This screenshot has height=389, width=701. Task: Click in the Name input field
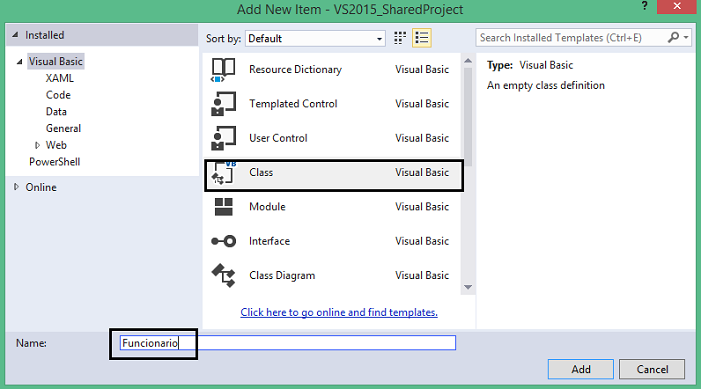coord(288,343)
